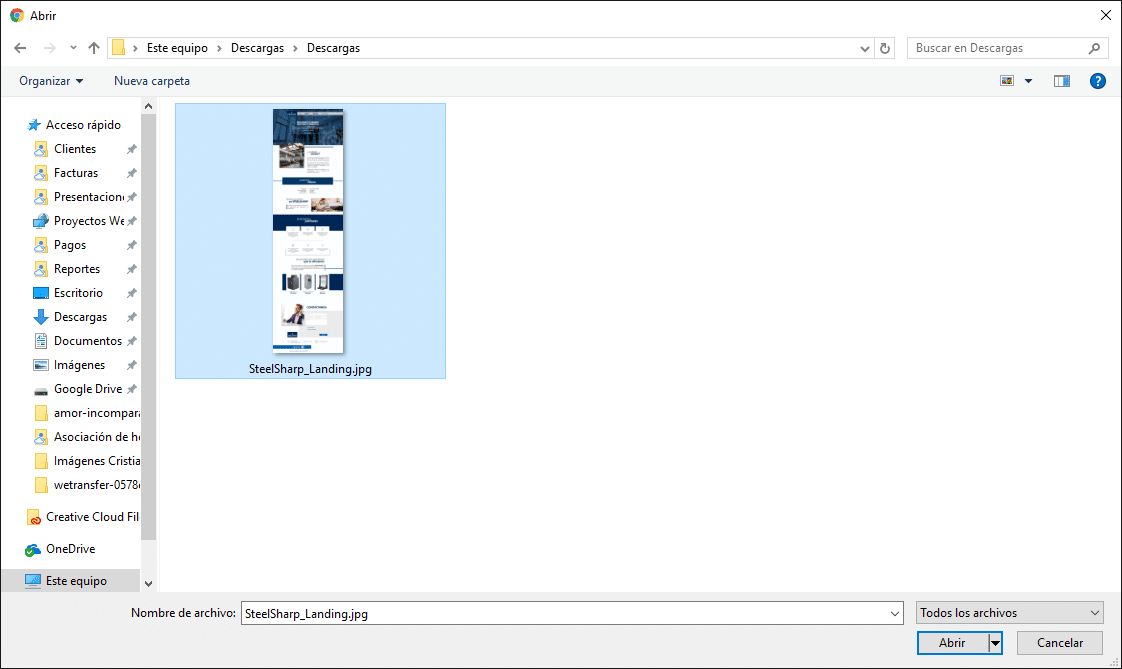This screenshot has height=669, width=1122.
Task: Change the view layout icon
Action: [x=1007, y=81]
